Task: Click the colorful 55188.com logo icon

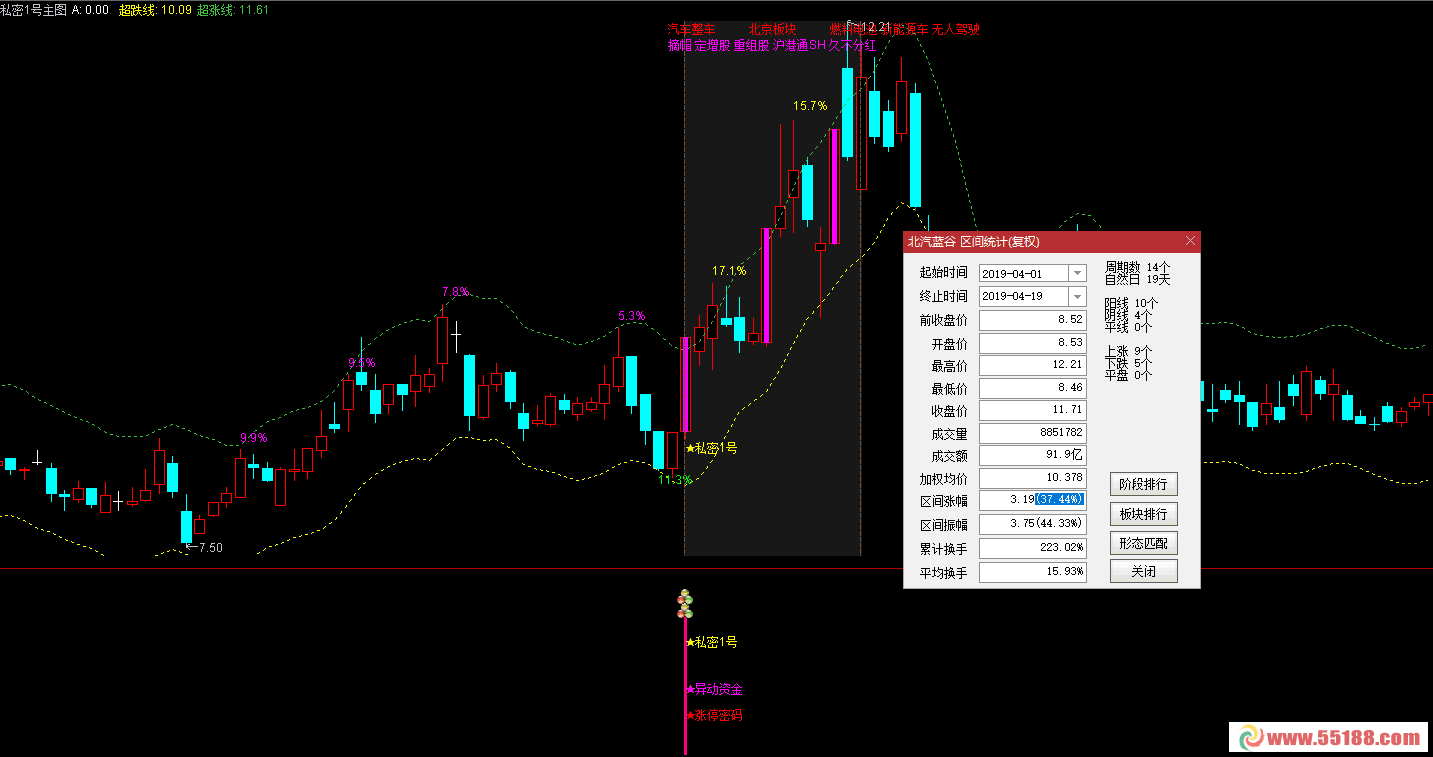Action: [1250, 737]
